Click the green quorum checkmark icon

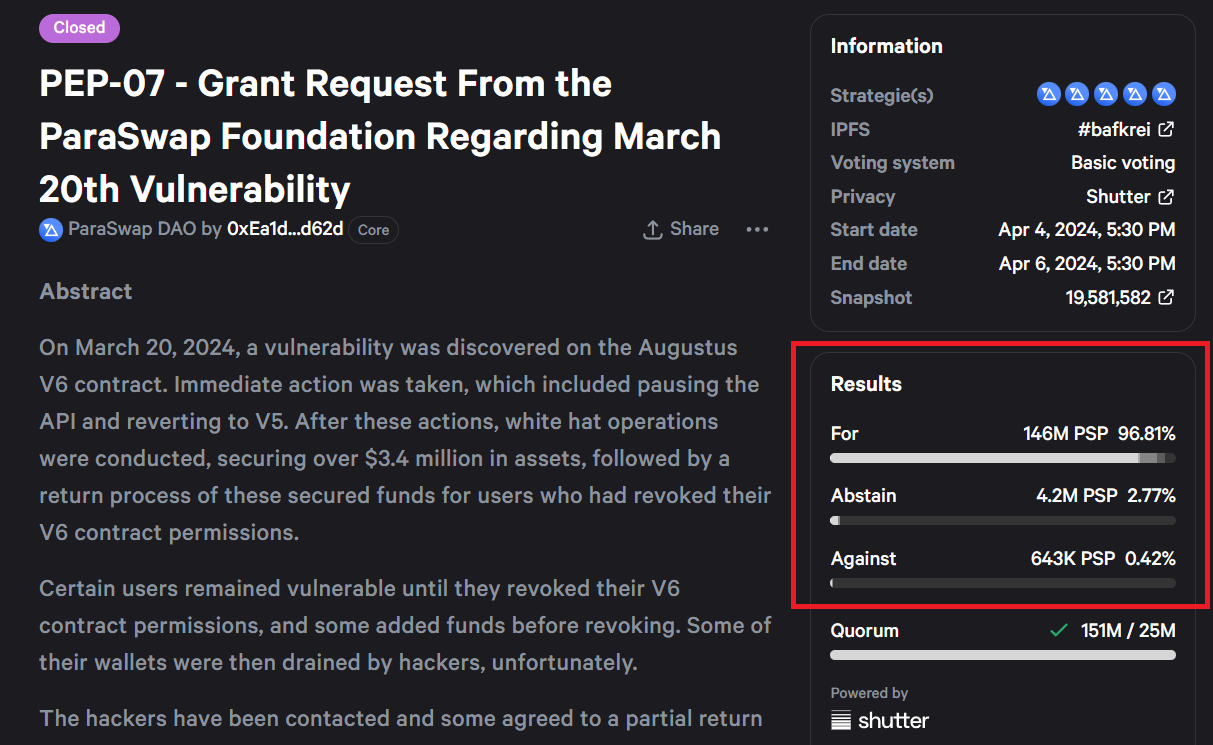(x=1058, y=631)
